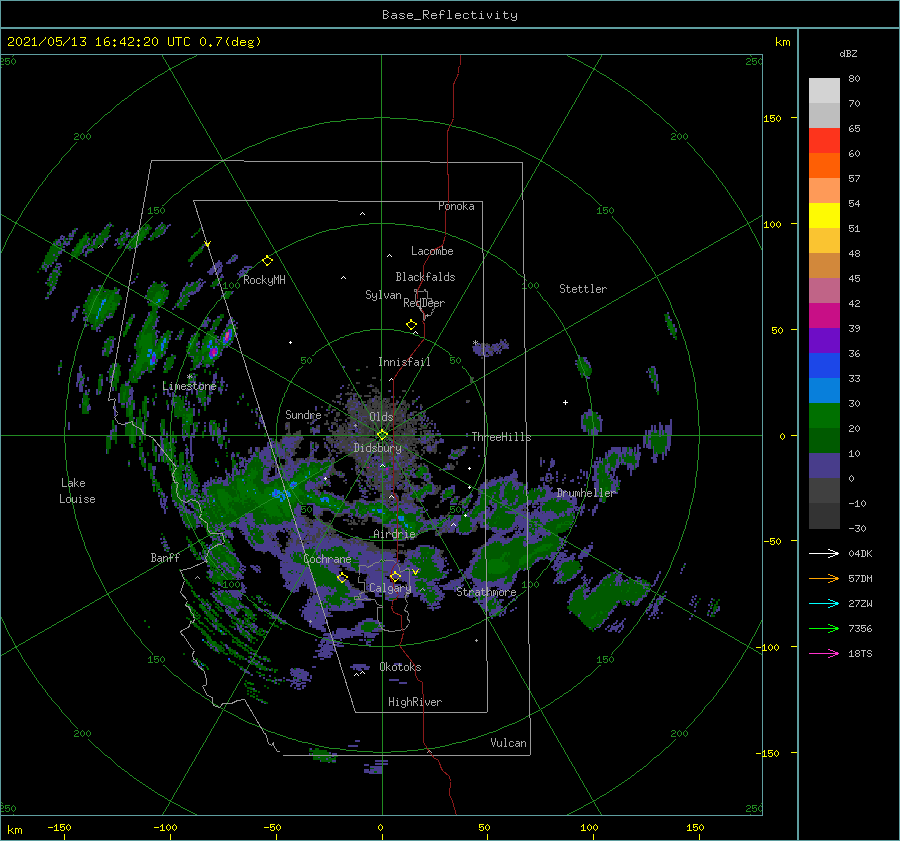The image size is (900, 841).
Task: Select the magenta 39-42 dBZ swatch
Action: [824, 316]
